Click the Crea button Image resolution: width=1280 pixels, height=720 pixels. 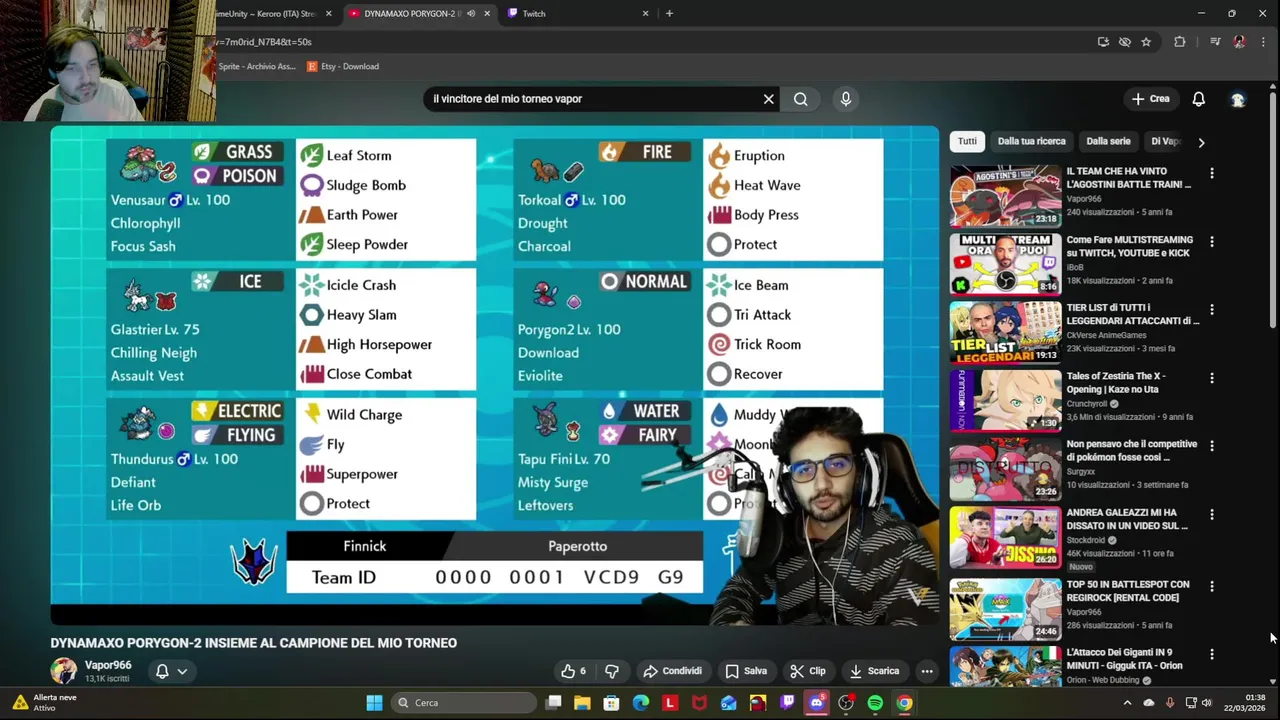1150,99
